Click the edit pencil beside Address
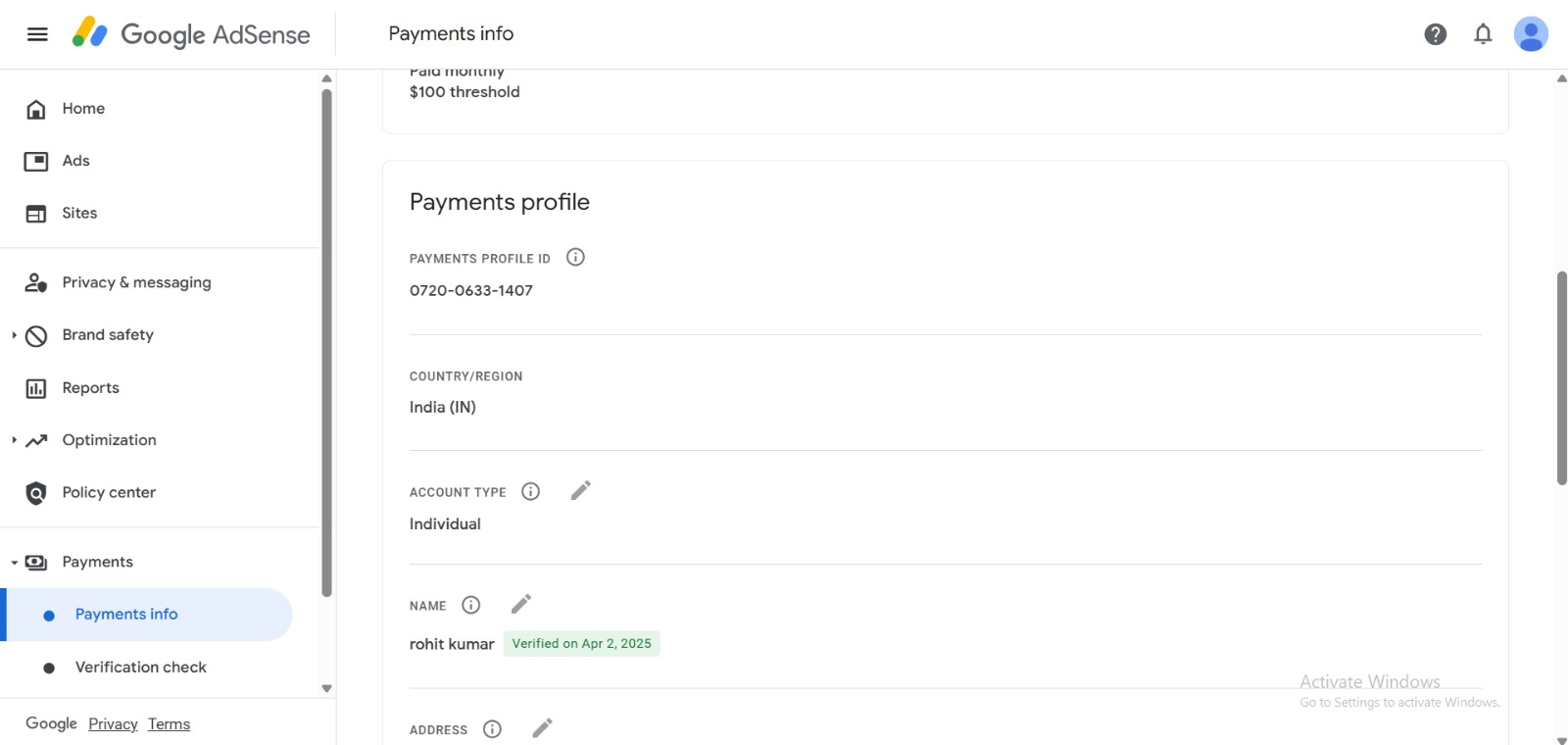Viewport: 1568px width, 745px height. [543, 728]
